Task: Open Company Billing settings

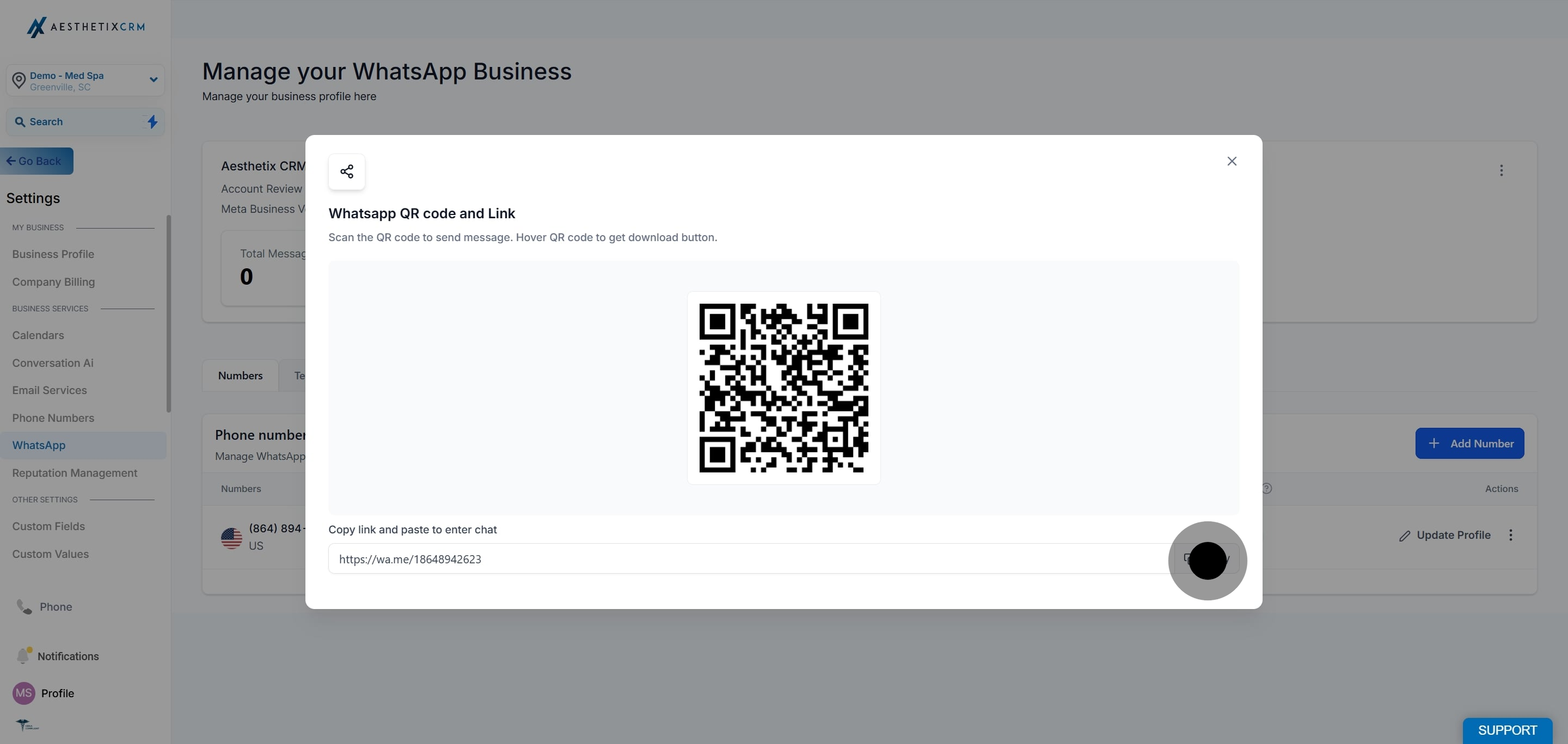Action: tap(53, 282)
